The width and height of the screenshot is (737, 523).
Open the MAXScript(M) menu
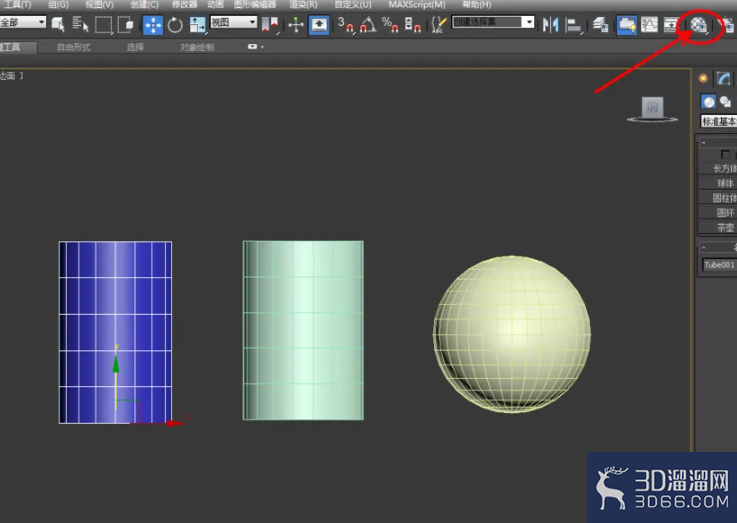click(416, 5)
